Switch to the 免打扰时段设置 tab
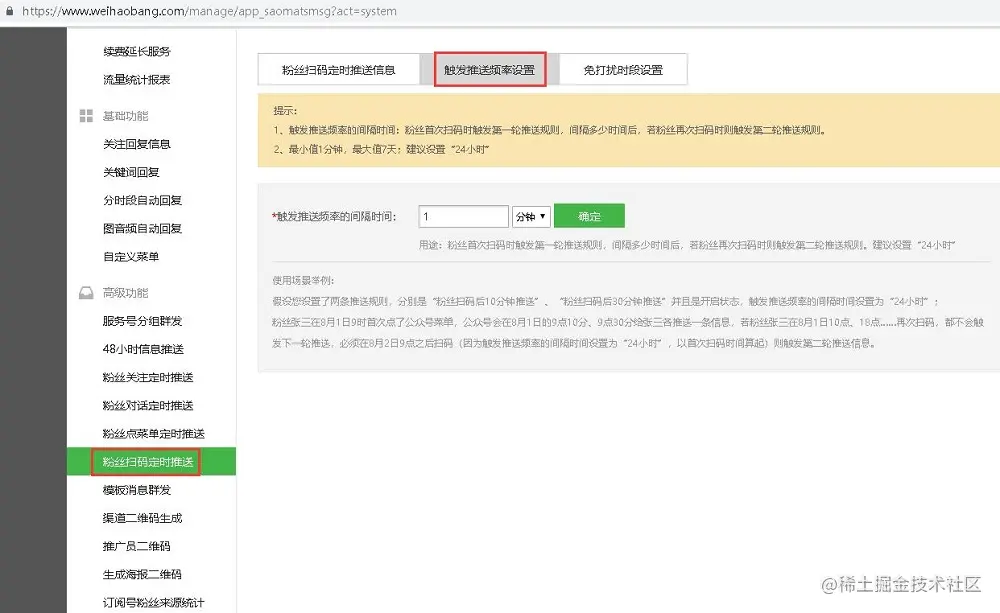 [x=623, y=68]
